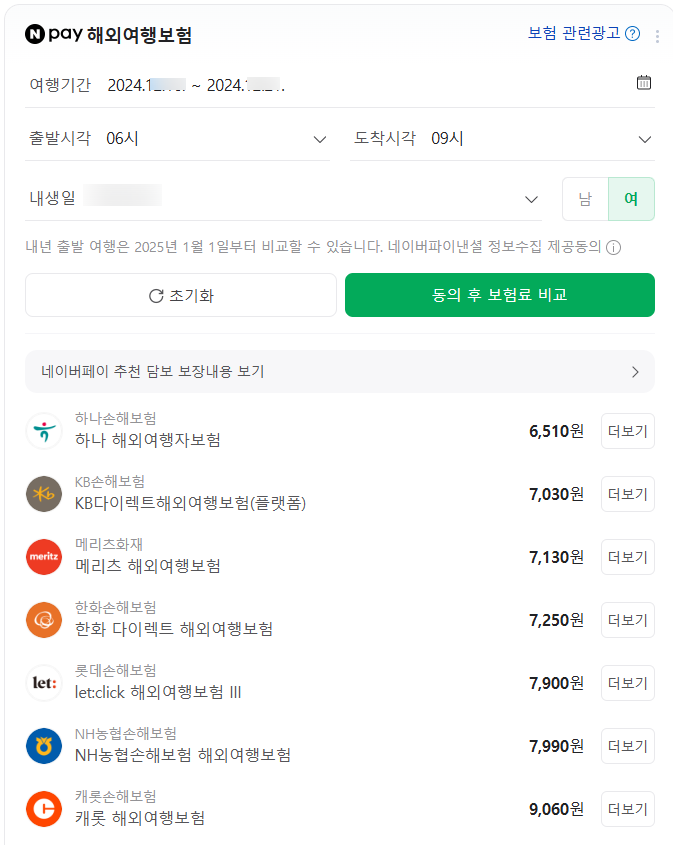Click the Carrot Insurance logo icon
Screen dimensions: 673x845
pyautogui.click(x=44, y=809)
